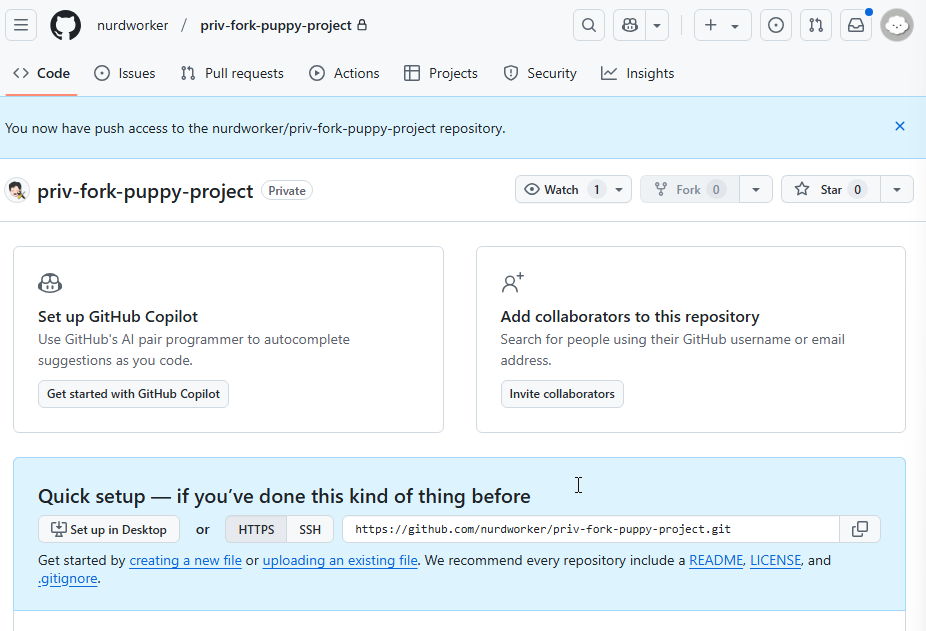Click uploading an existing file link
Image resolution: width=926 pixels, height=631 pixels.
pyautogui.click(x=340, y=560)
